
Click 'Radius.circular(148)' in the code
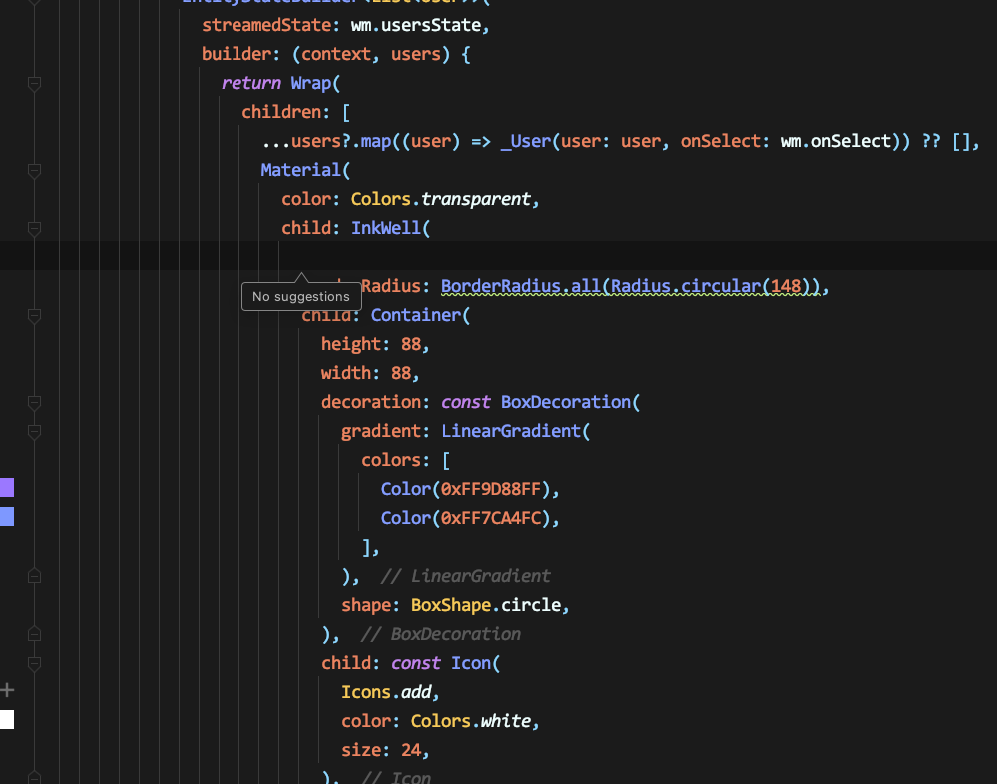[x=710, y=286]
